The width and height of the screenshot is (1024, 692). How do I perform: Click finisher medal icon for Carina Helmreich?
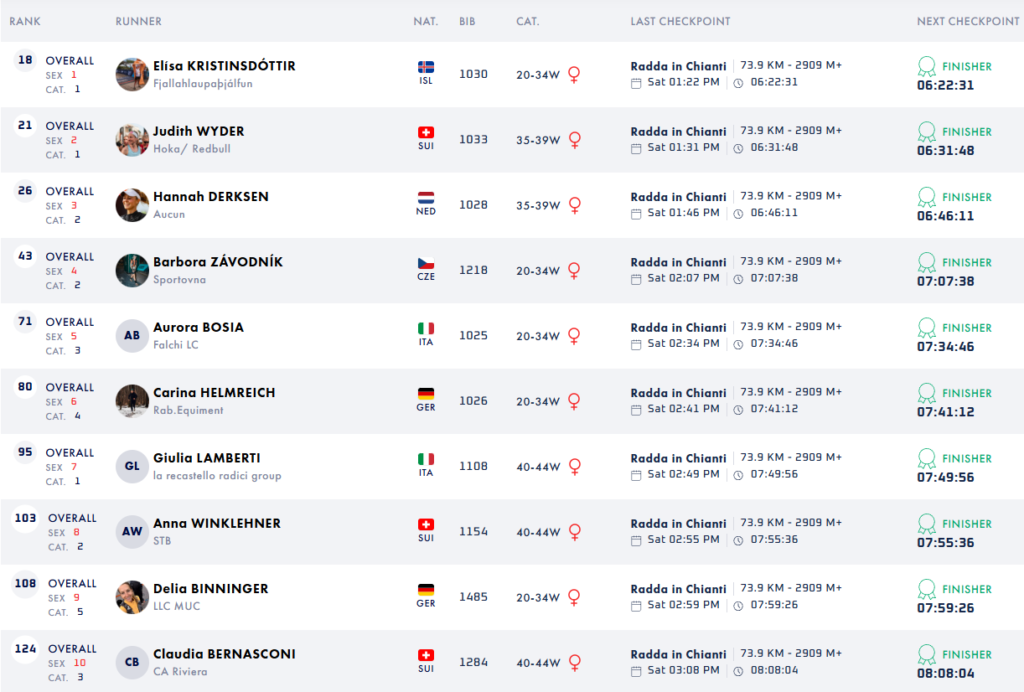[927, 393]
